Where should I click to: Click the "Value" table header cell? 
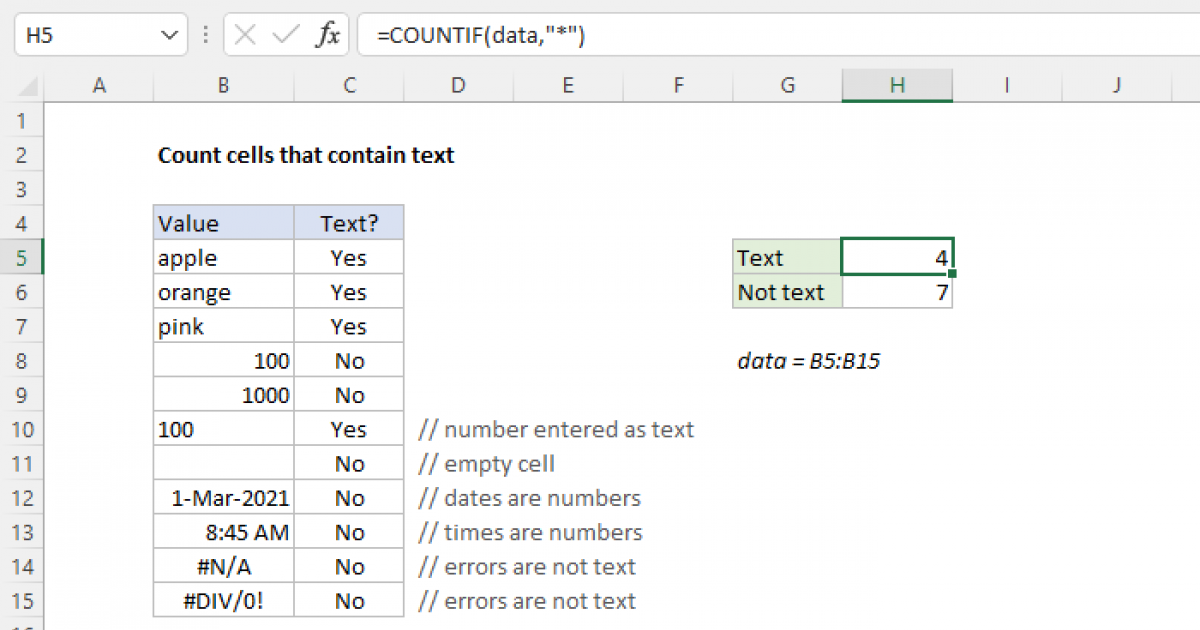223,223
